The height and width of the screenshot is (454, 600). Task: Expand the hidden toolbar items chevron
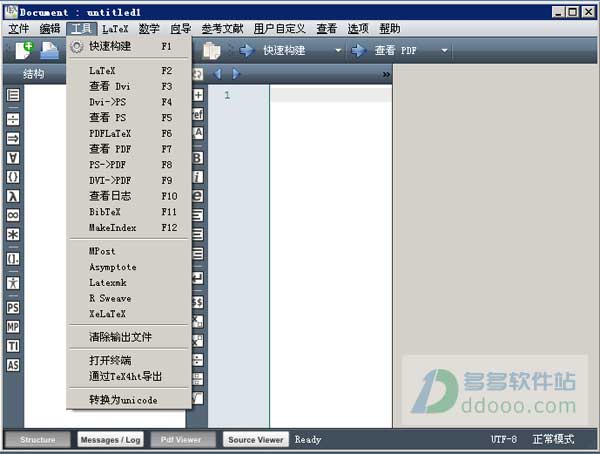(x=386, y=74)
